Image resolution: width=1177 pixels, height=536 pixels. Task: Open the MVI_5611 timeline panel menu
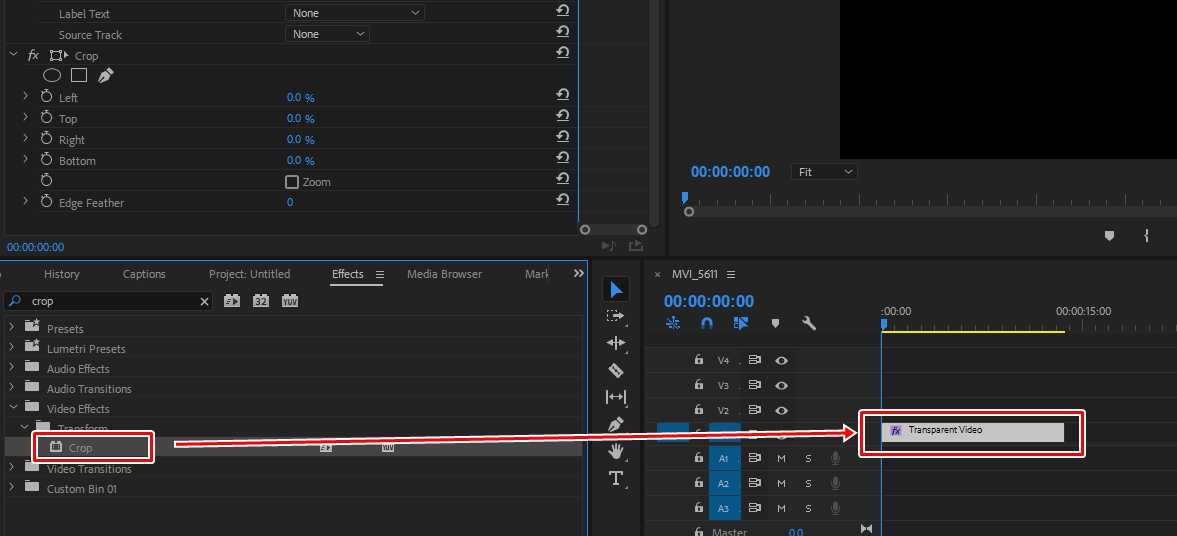coord(731,275)
